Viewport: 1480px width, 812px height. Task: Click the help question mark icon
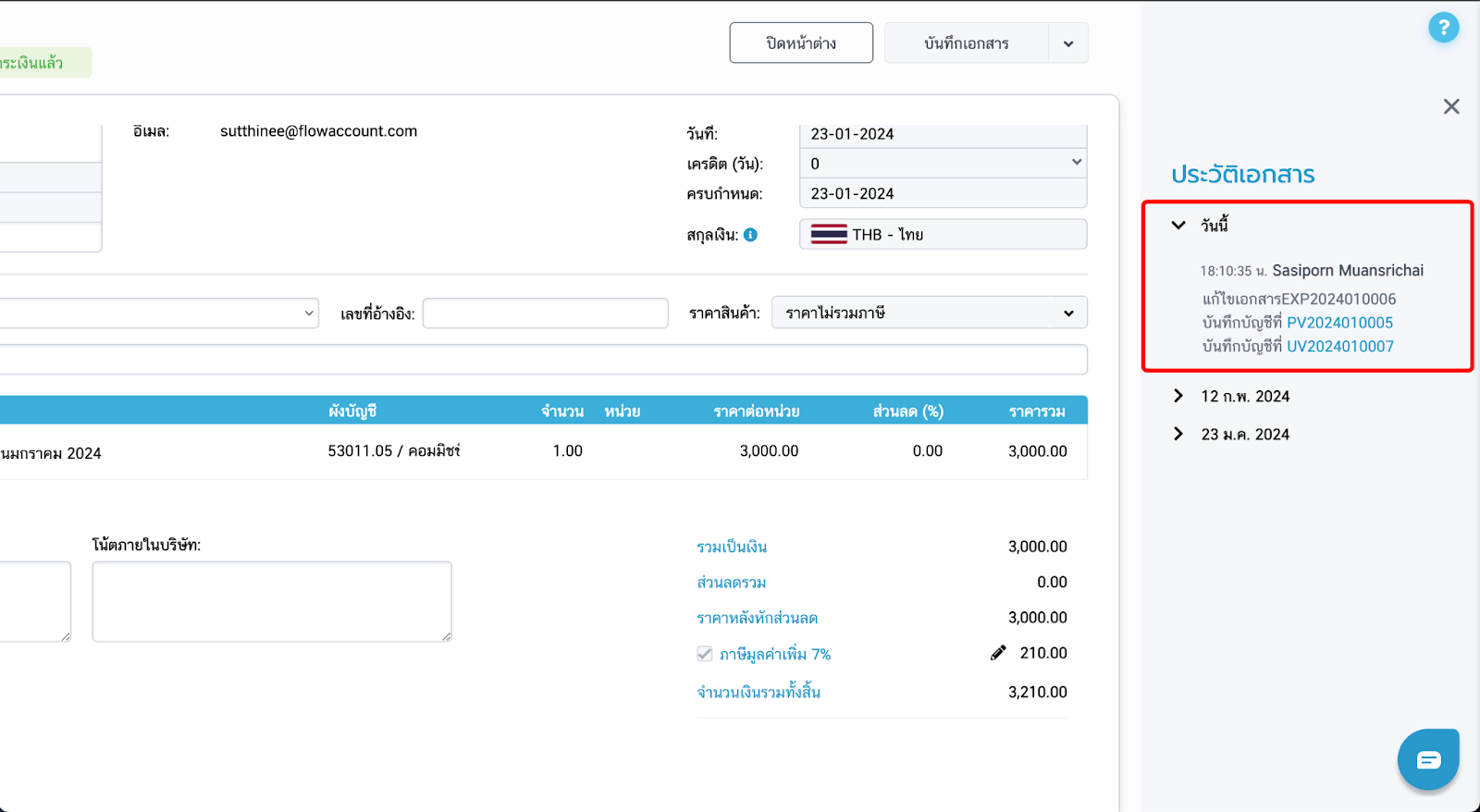tap(1443, 28)
